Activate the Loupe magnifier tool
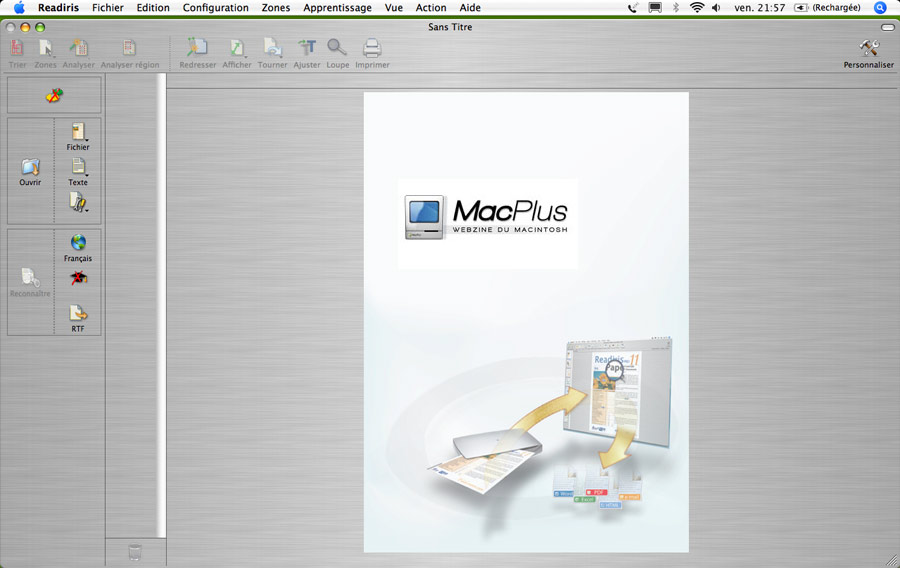This screenshot has height=568, width=900. [x=338, y=49]
